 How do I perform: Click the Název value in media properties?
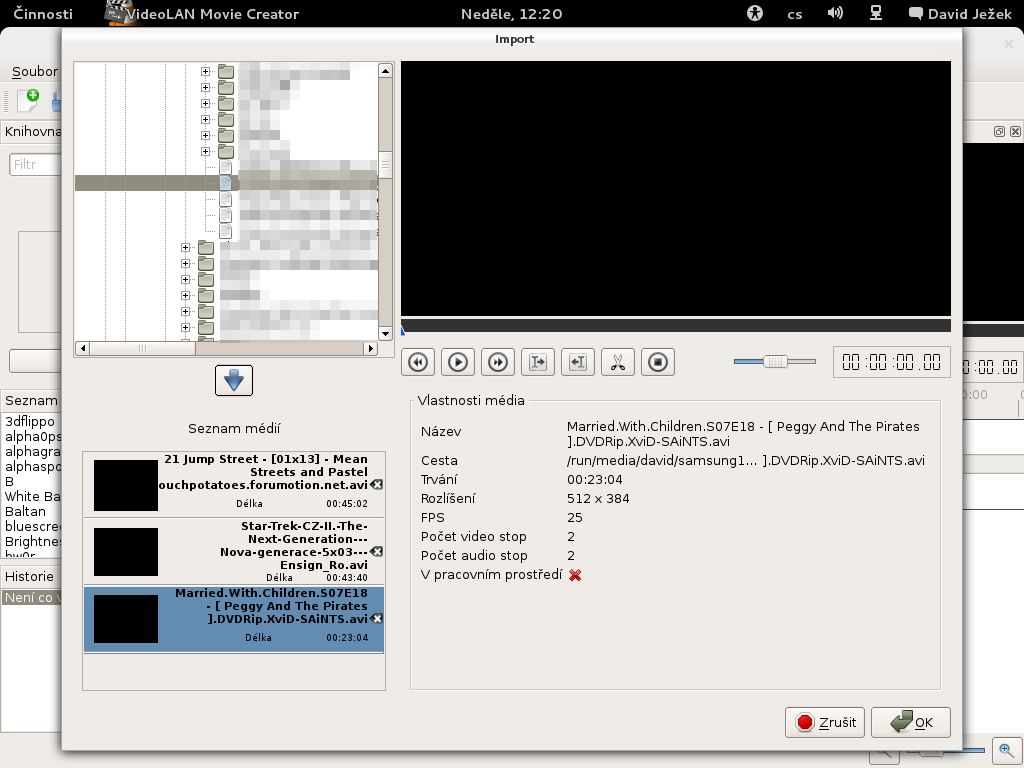click(743, 434)
